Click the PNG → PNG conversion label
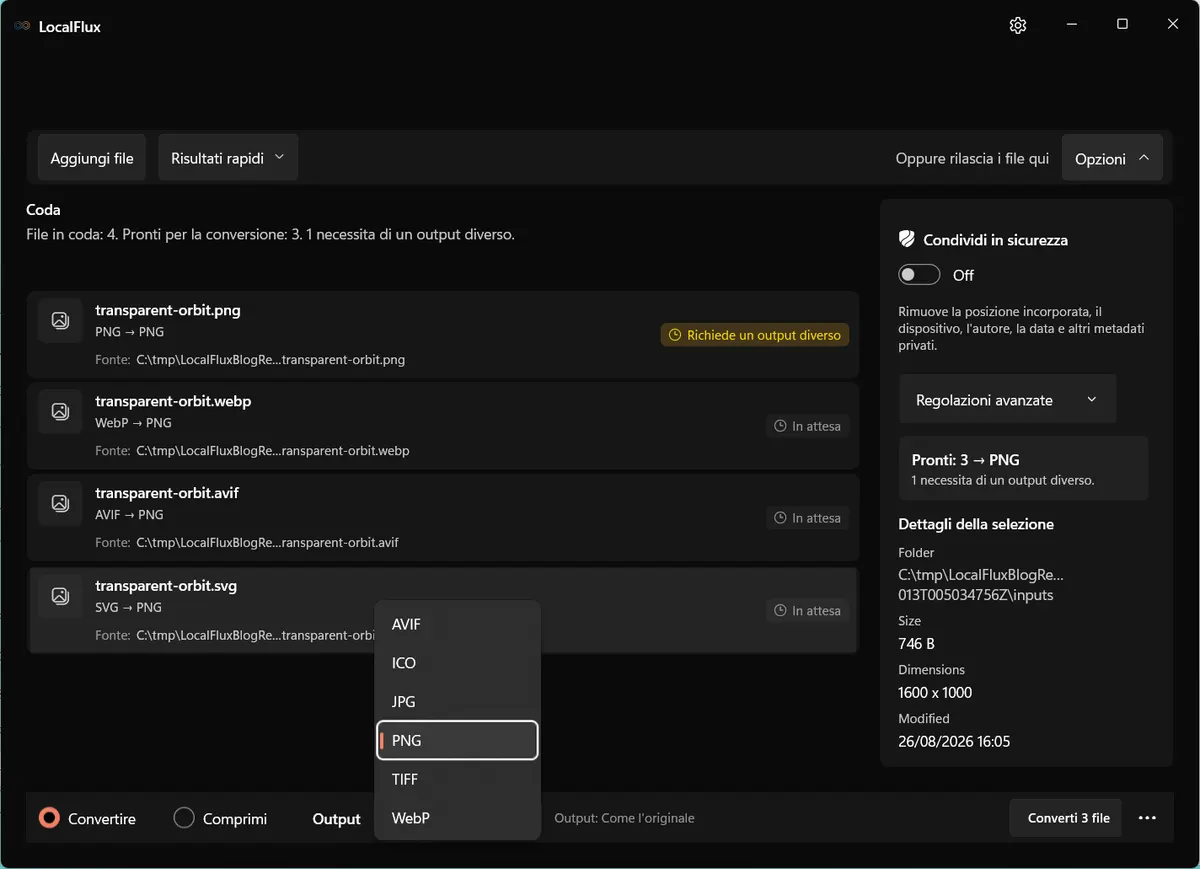This screenshot has width=1200, height=869. (129, 332)
